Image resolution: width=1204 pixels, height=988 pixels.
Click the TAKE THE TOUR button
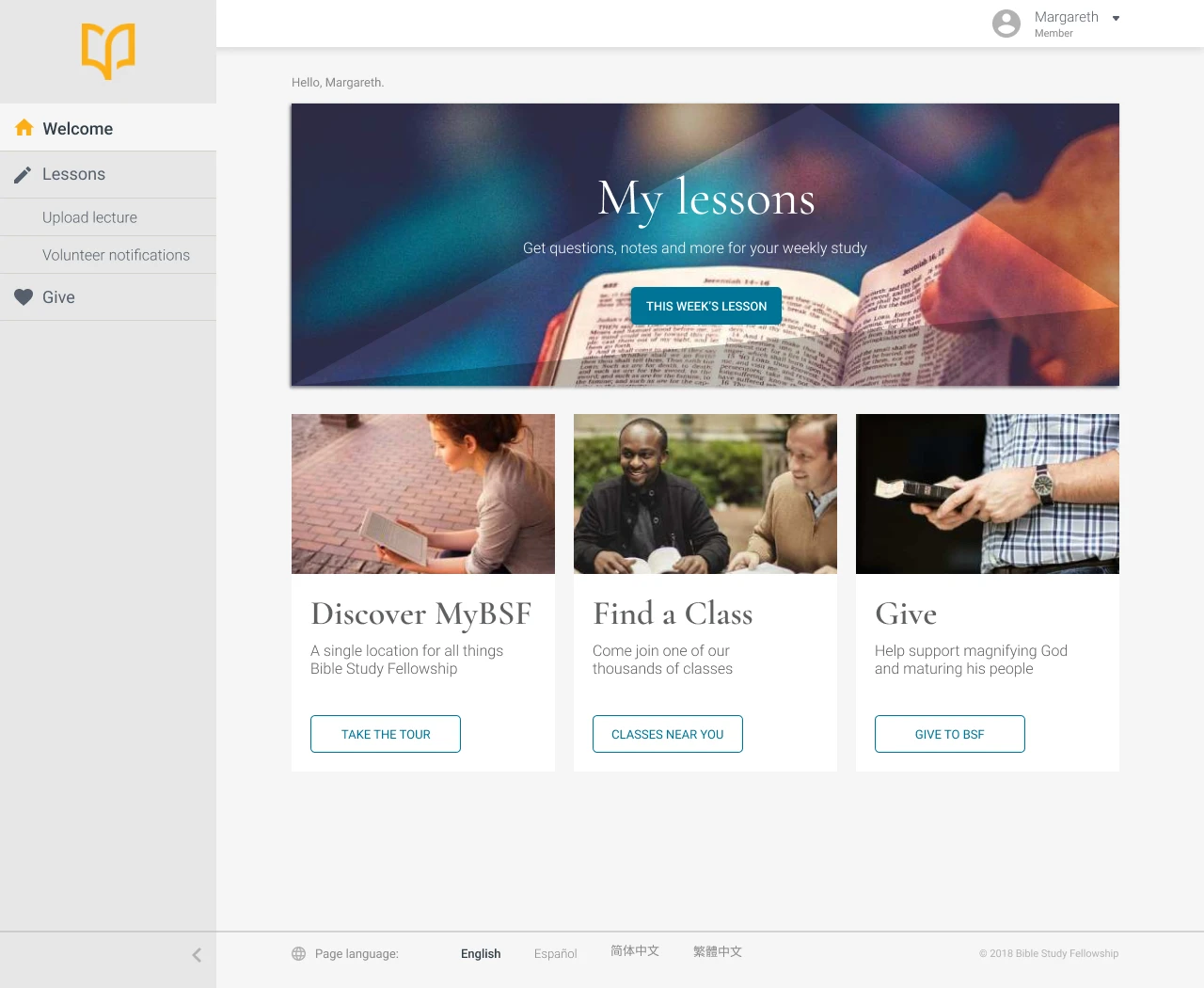(386, 734)
